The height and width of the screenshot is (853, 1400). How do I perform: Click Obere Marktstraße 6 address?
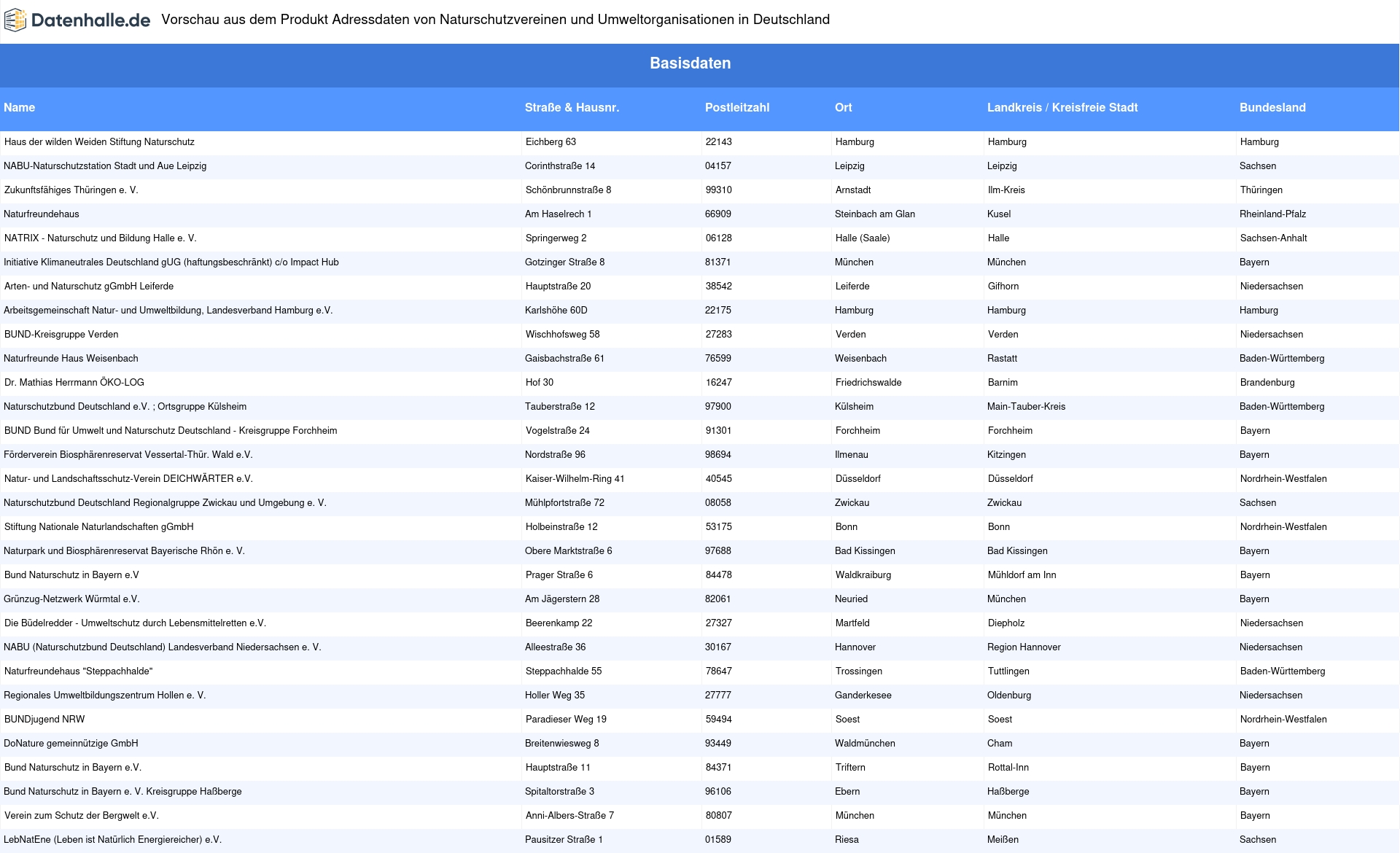pyautogui.click(x=569, y=551)
